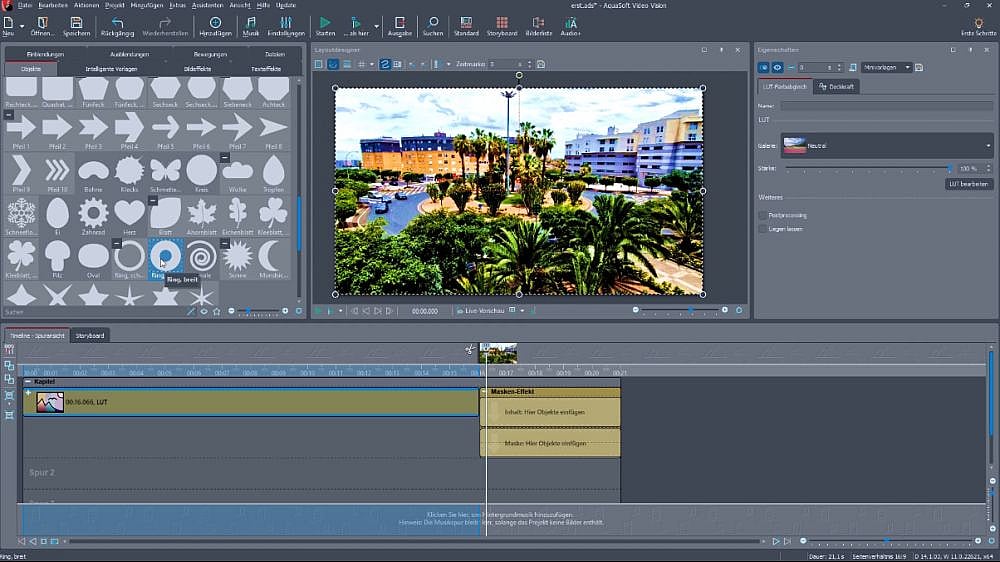The width and height of the screenshot is (1000, 562).
Task: Check the Liegen lassen option
Action: (763, 229)
